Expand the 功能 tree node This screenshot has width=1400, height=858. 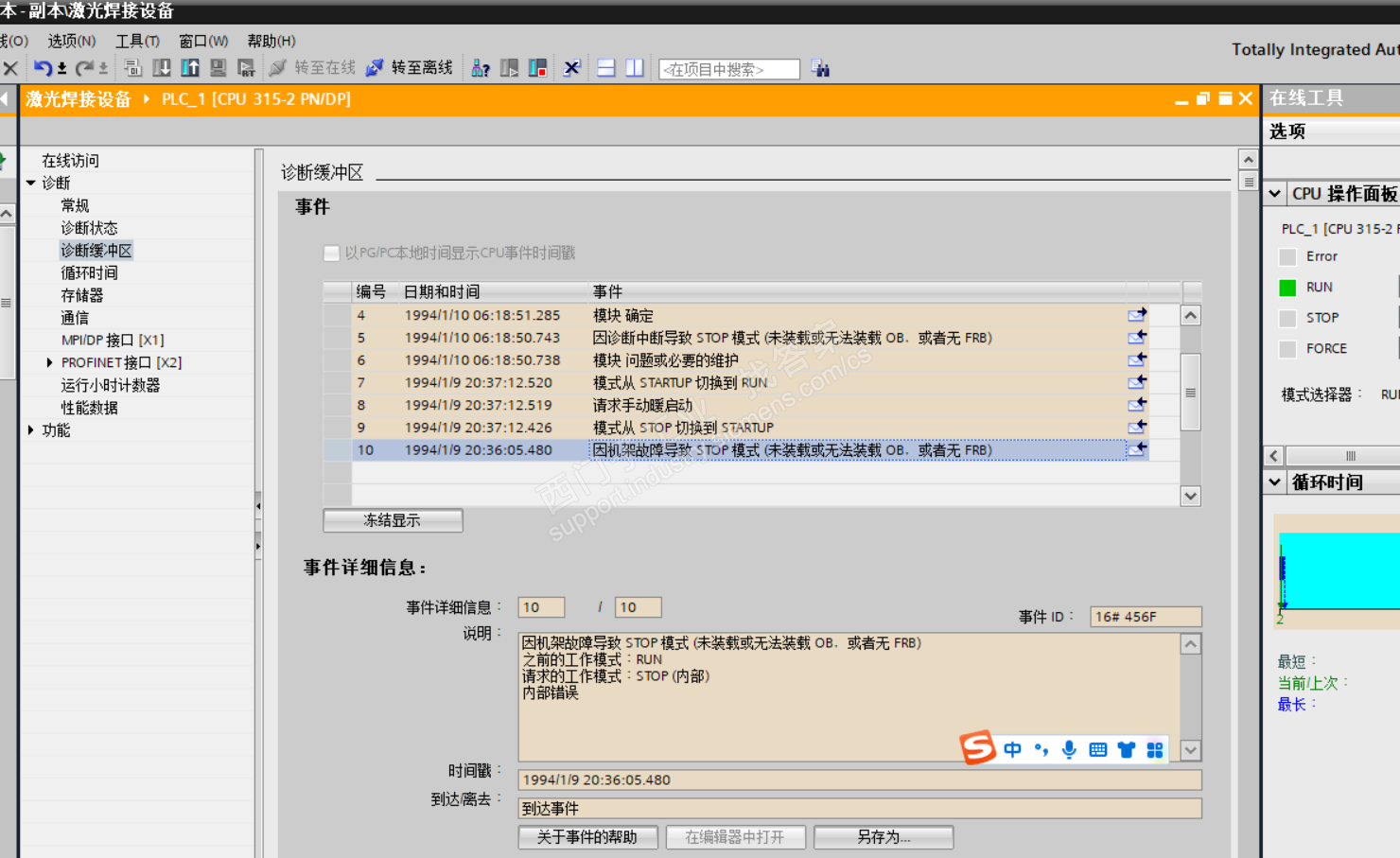point(31,430)
